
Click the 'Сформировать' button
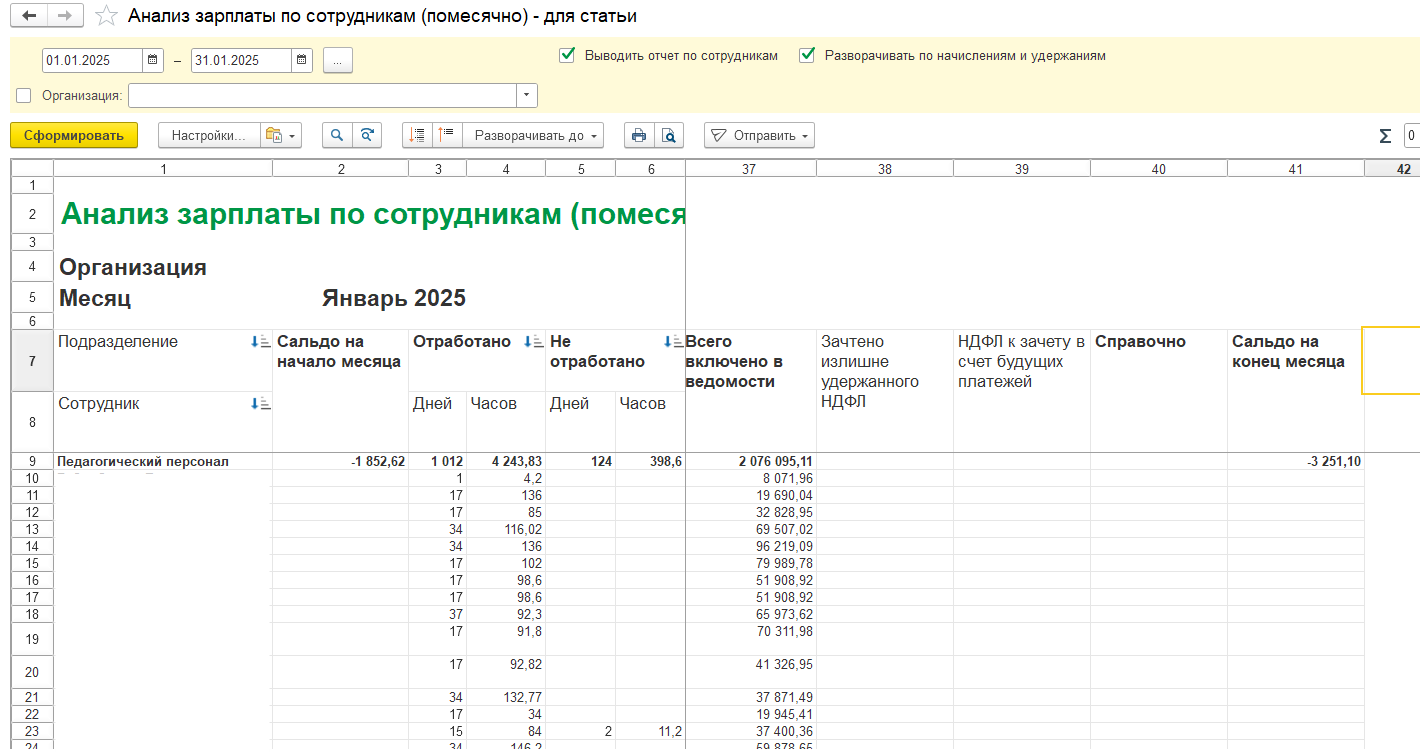click(x=74, y=135)
